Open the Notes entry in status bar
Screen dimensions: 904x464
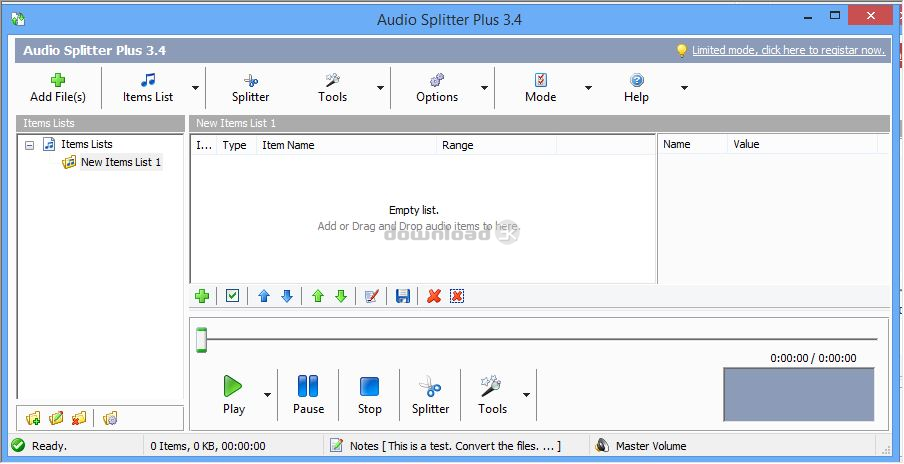click(x=445, y=446)
